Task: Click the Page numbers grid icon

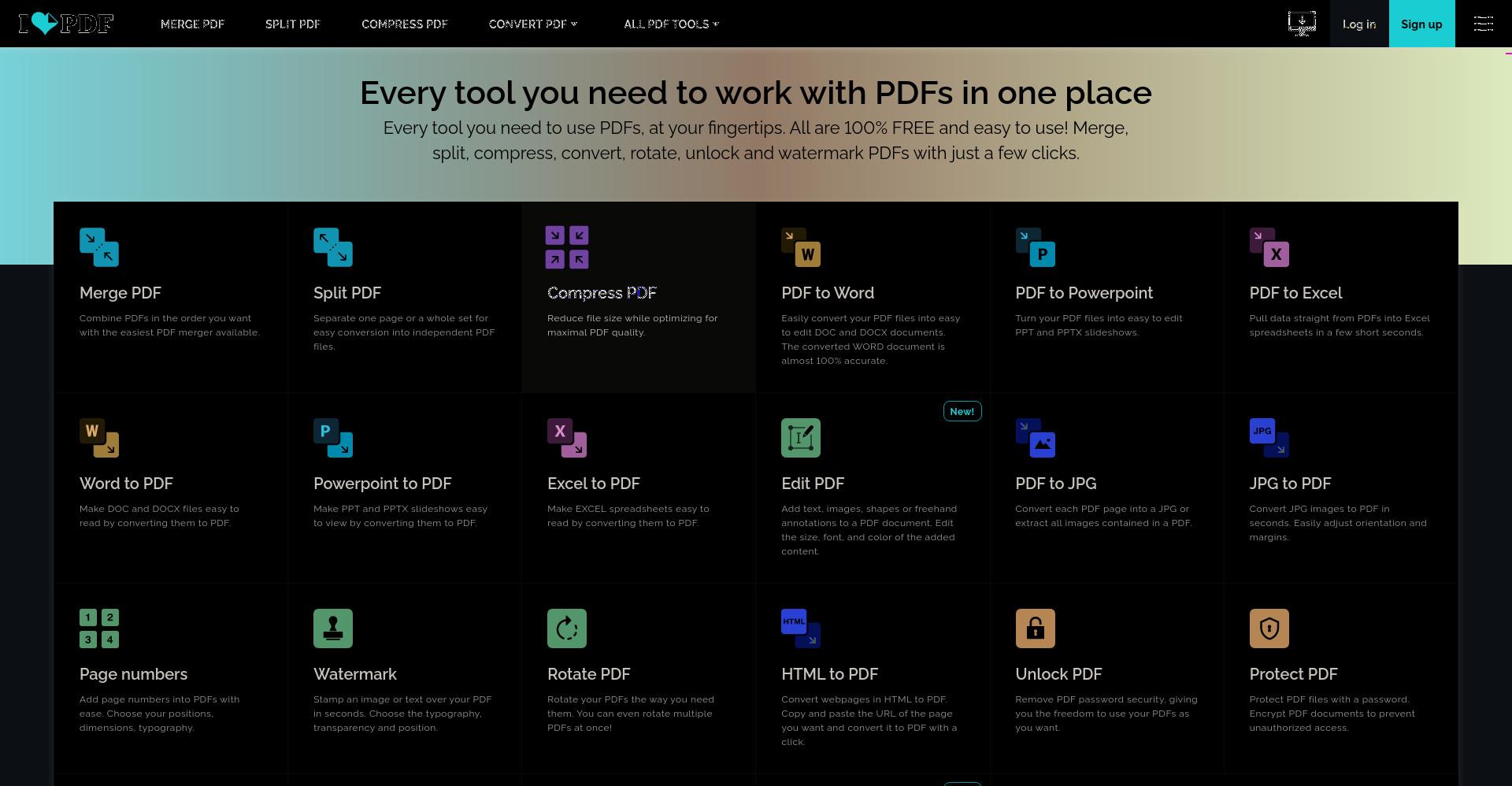Action: (x=99, y=628)
